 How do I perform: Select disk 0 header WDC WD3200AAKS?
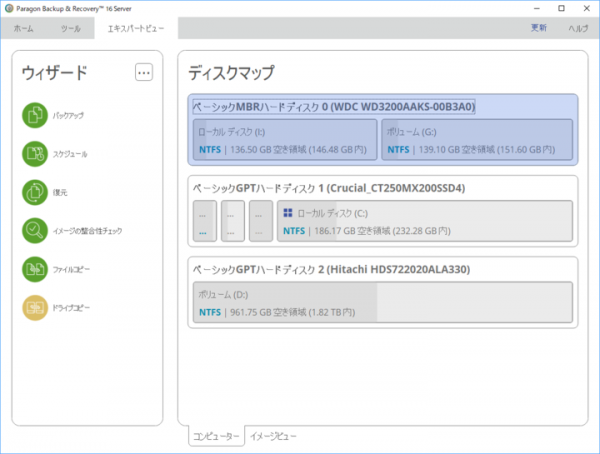(x=334, y=106)
